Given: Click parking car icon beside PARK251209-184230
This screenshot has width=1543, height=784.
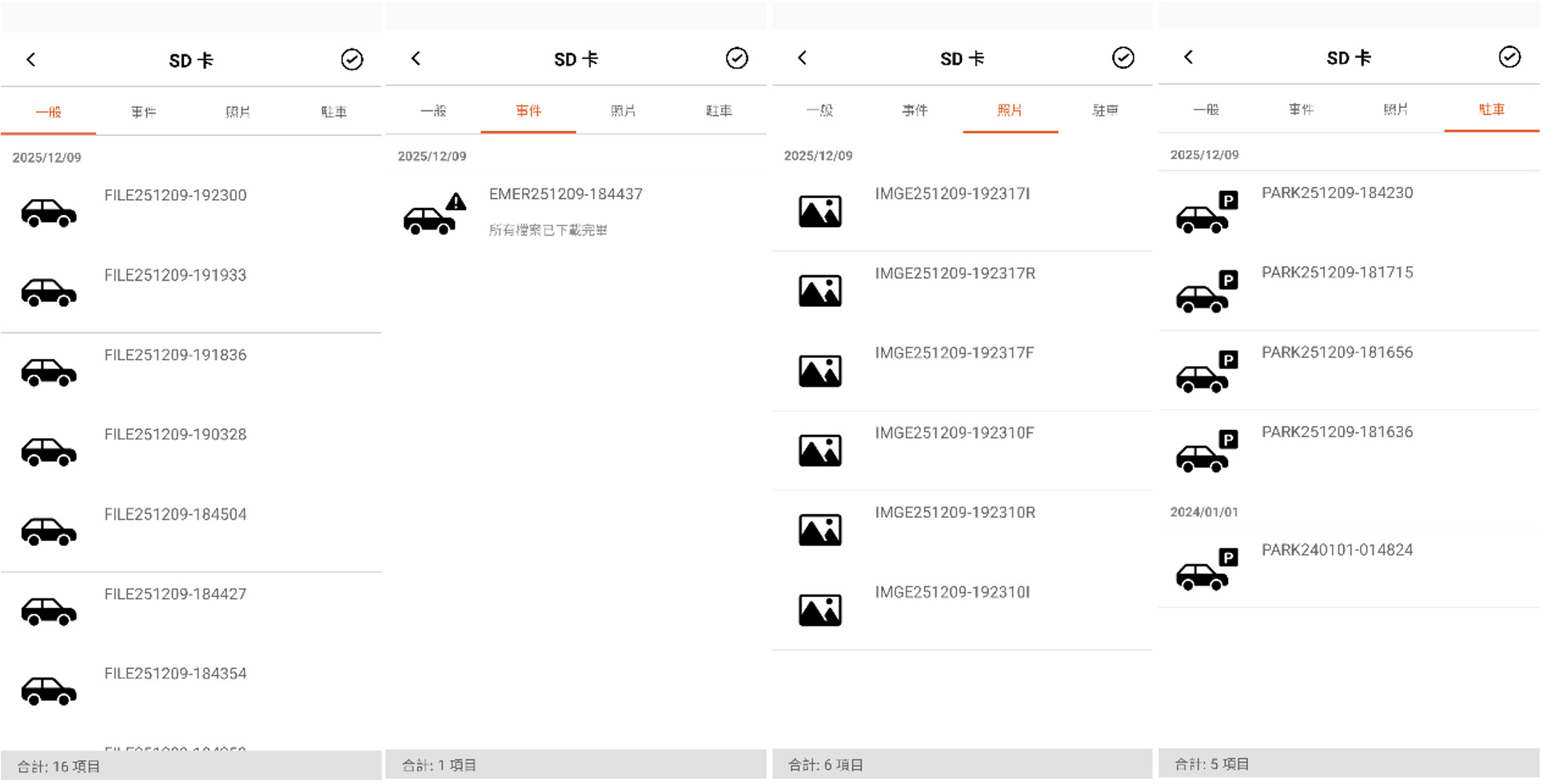Looking at the screenshot, I should click(1206, 213).
